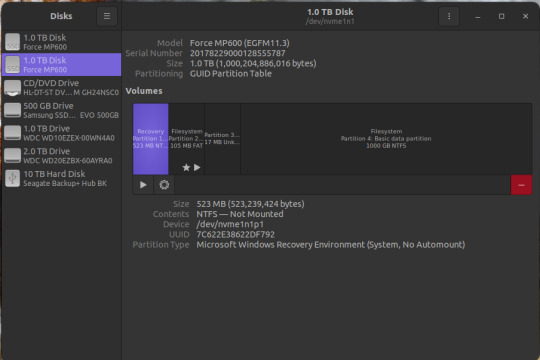This screenshot has width=540, height=360.
Task: Click the Volumes section heading
Action: click(x=144, y=91)
